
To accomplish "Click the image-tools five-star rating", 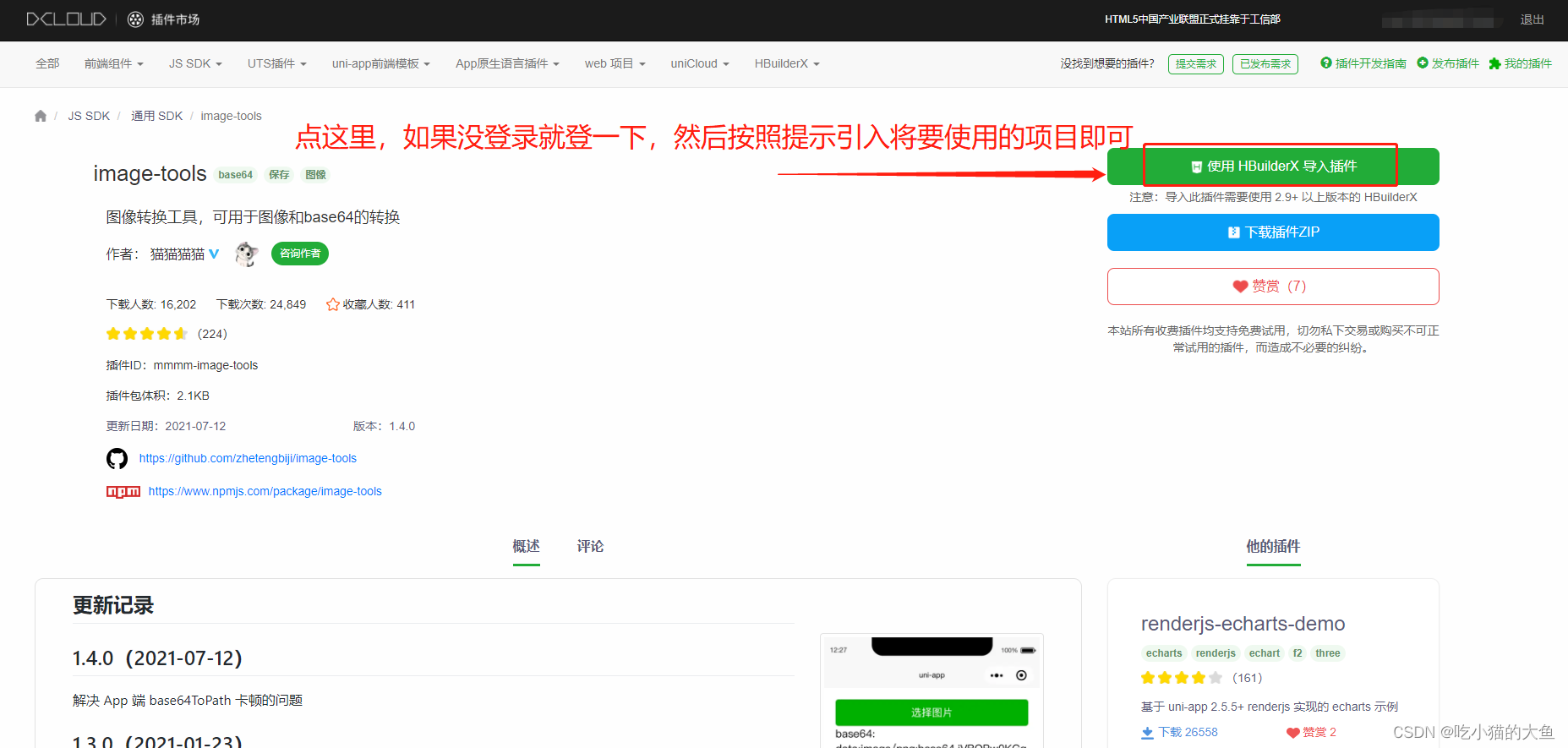I will click(147, 334).
